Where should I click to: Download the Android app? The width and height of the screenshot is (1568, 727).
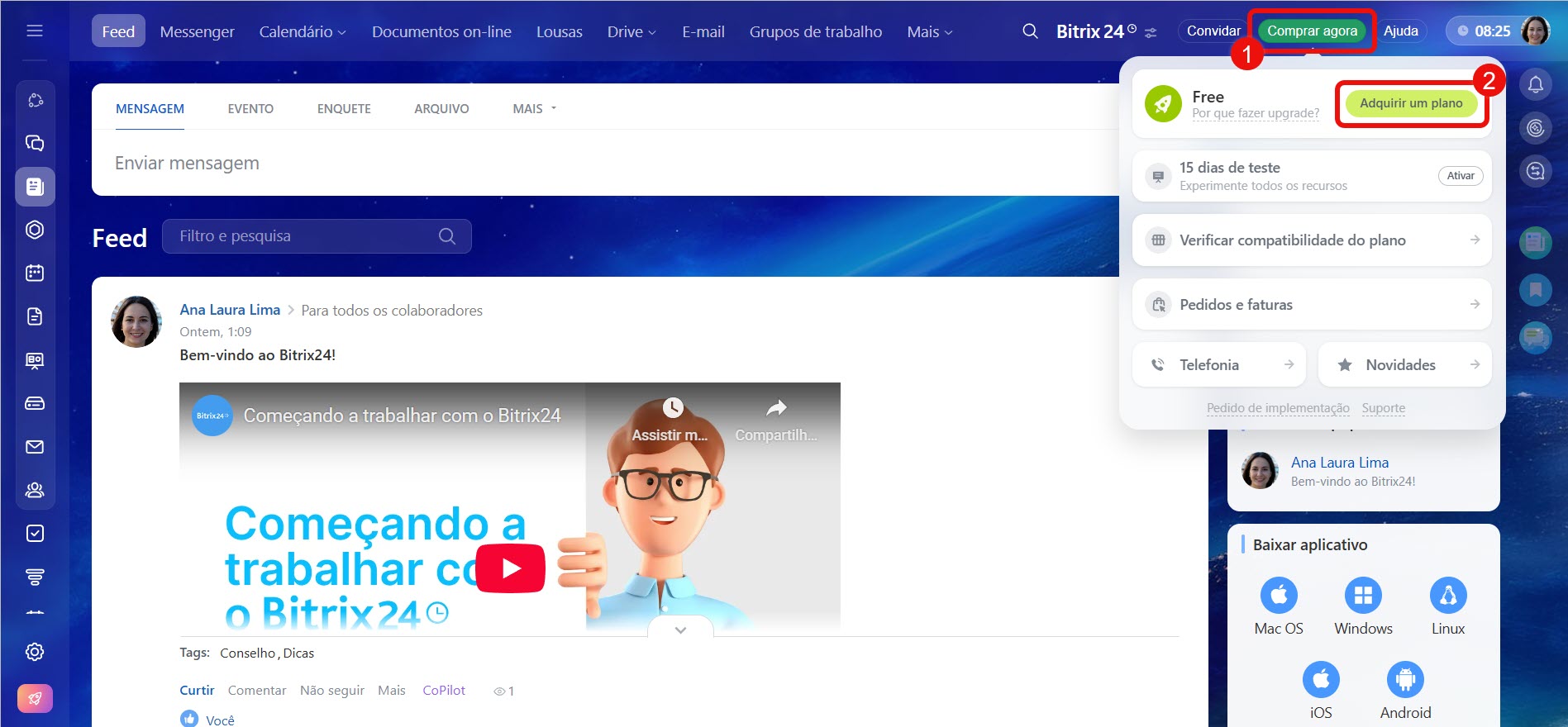[1405, 680]
